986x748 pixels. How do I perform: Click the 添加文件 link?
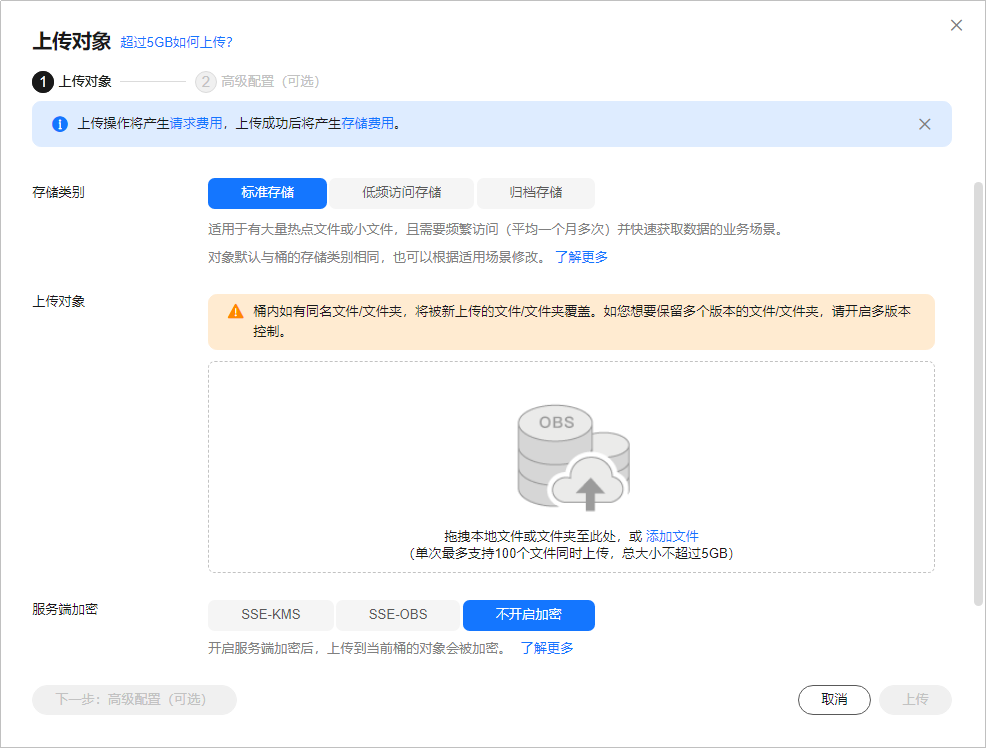(x=672, y=536)
